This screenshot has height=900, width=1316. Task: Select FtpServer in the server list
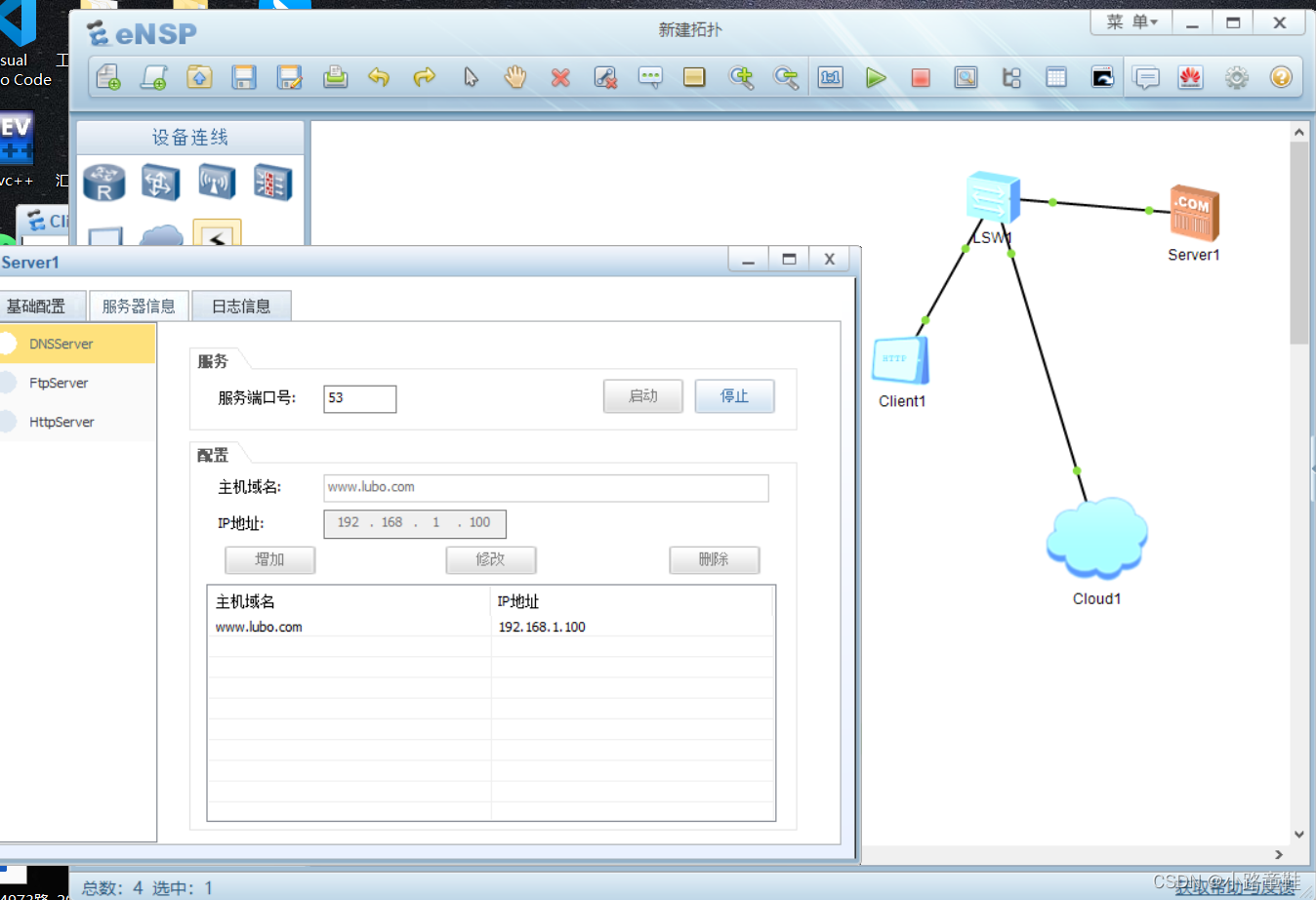pos(77,383)
